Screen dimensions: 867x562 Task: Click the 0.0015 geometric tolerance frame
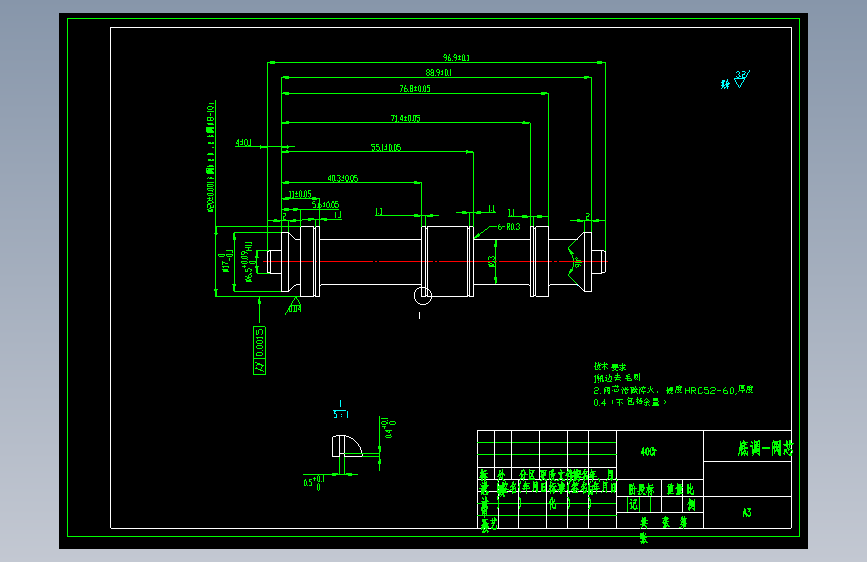[x=259, y=350]
